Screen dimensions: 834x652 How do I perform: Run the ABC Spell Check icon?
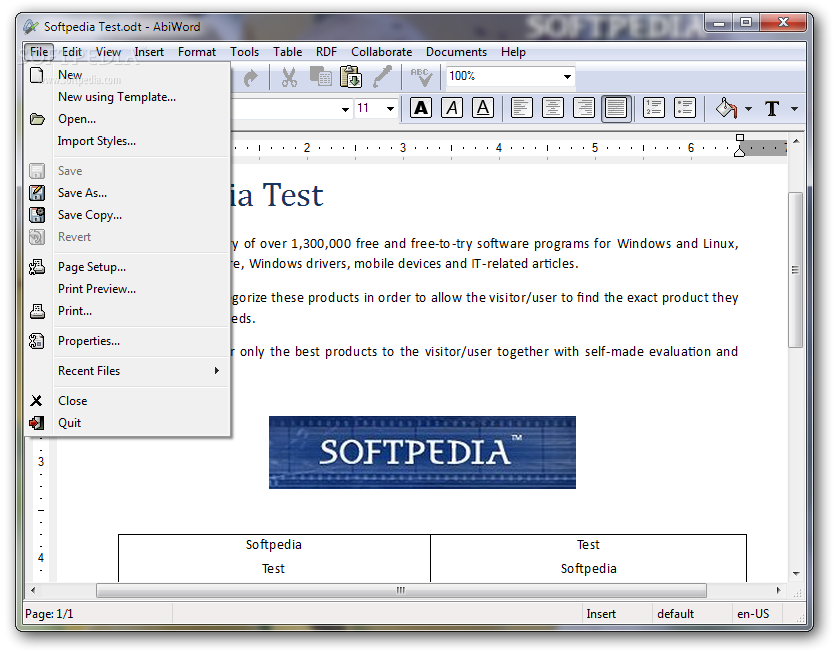coord(421,77)
